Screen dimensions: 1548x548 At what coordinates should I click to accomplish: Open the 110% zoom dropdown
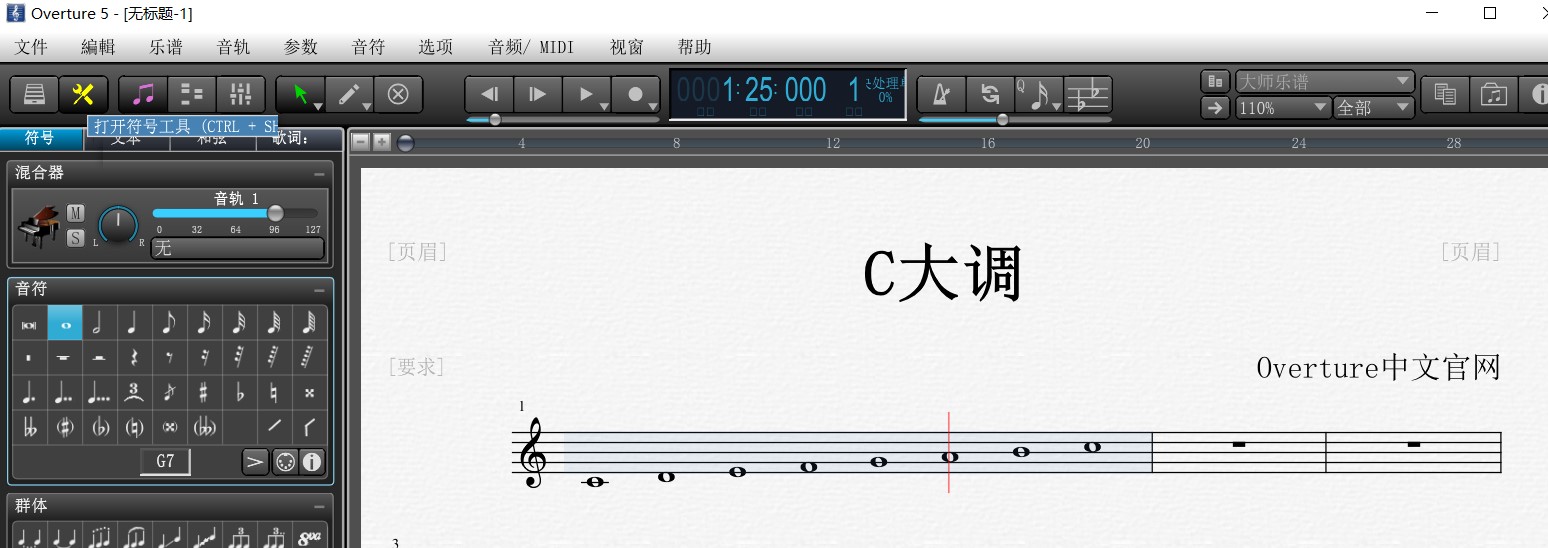click(1284, 108)
